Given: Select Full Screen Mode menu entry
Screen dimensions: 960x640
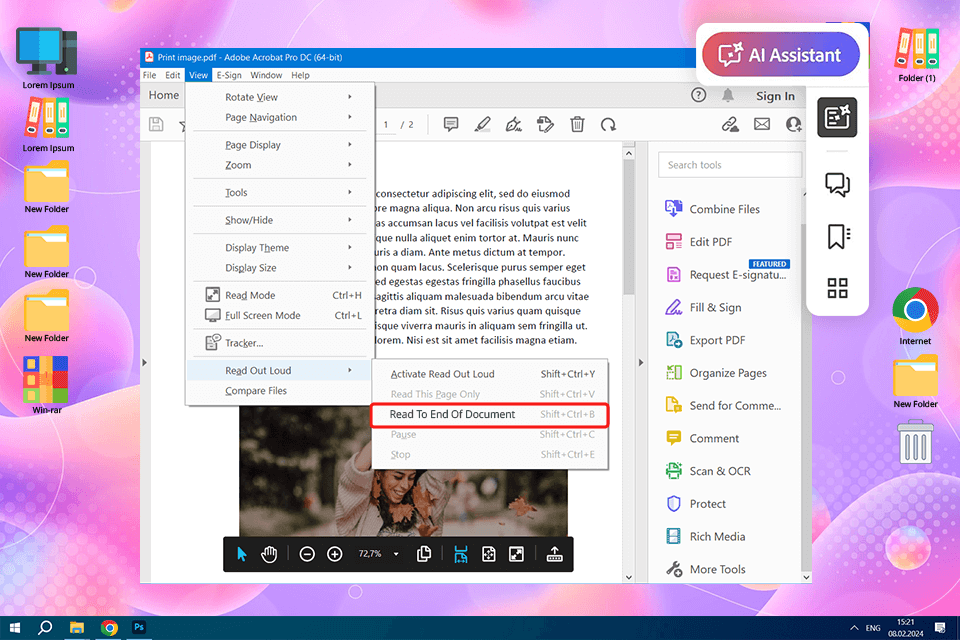Looking at the screenshot, I should [x=280, y=315].
